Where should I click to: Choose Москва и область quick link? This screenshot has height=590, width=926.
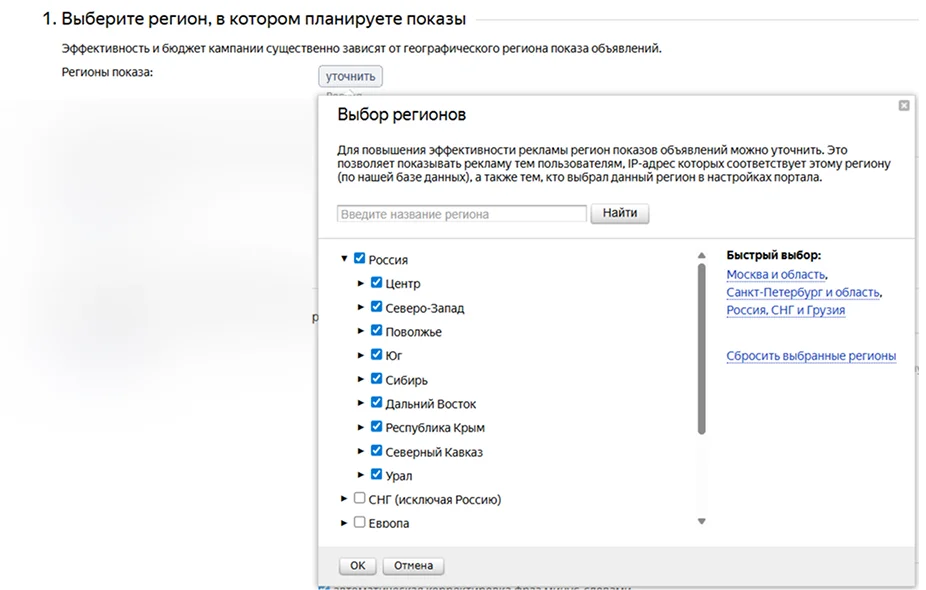tap(776, 274)
